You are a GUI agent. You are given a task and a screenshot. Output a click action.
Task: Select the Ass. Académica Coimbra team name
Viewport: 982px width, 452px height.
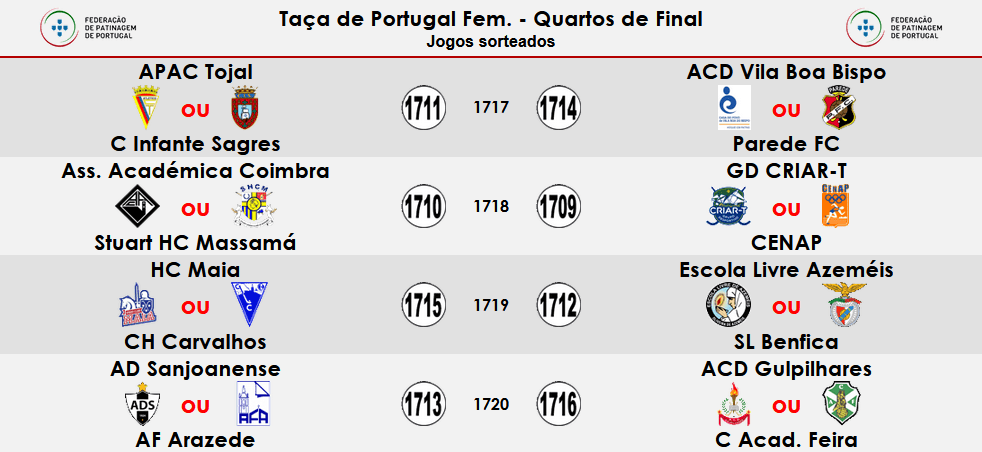click(x=196, y=171)
